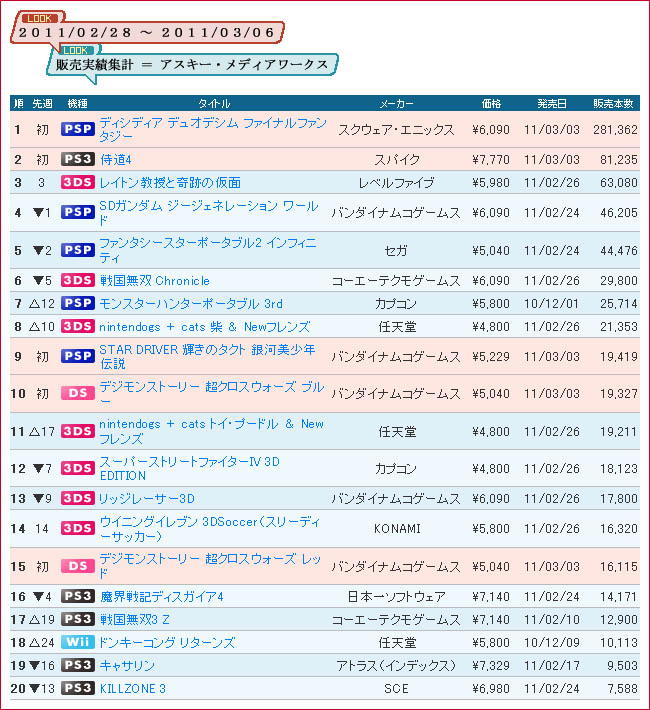Screen dimensions: 650x710
Task: Click the PSP badge in the ファンタシースターポータブル2 row
Action: pos(78,250)
